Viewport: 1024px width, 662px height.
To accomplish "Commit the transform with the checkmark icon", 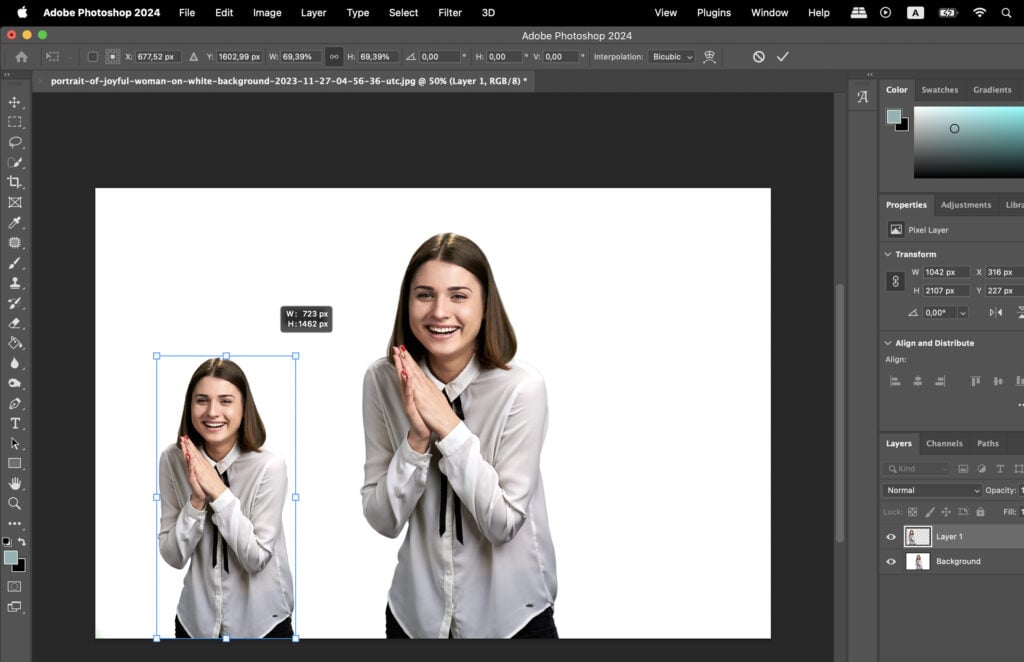I will (x=783, y=56).
